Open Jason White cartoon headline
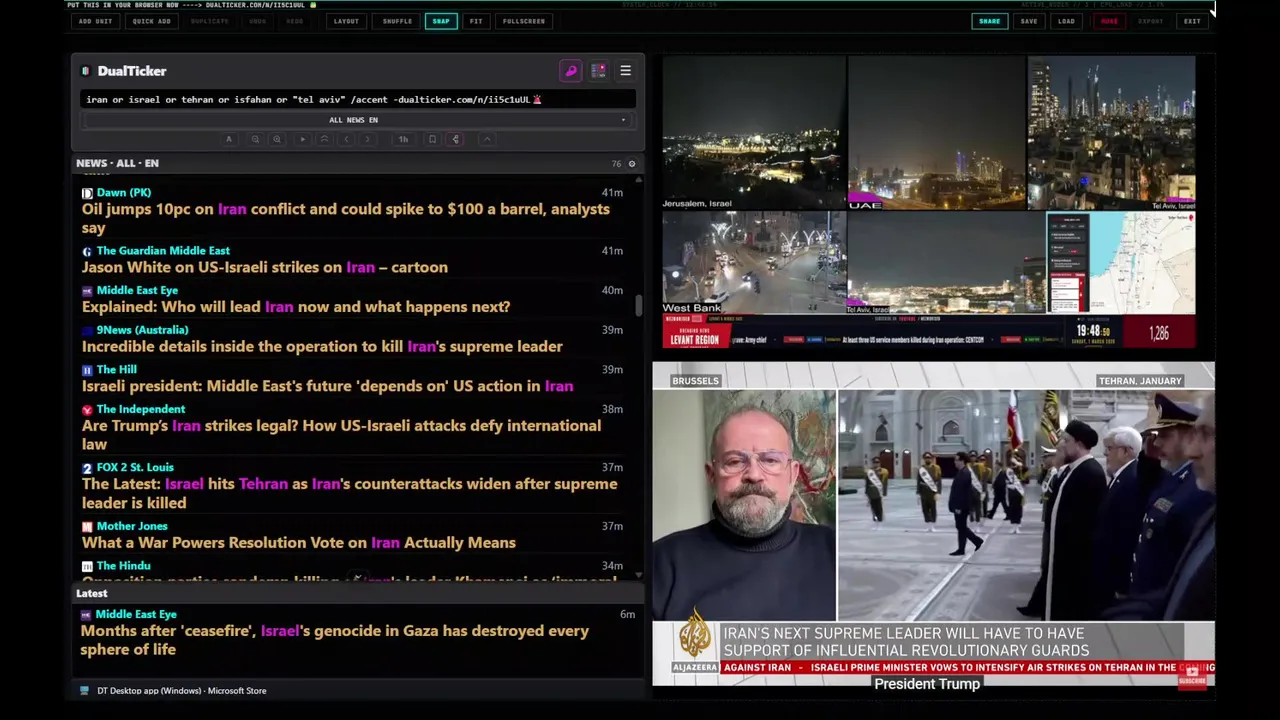The image size is (1280, 720). [x=265, y=267]
